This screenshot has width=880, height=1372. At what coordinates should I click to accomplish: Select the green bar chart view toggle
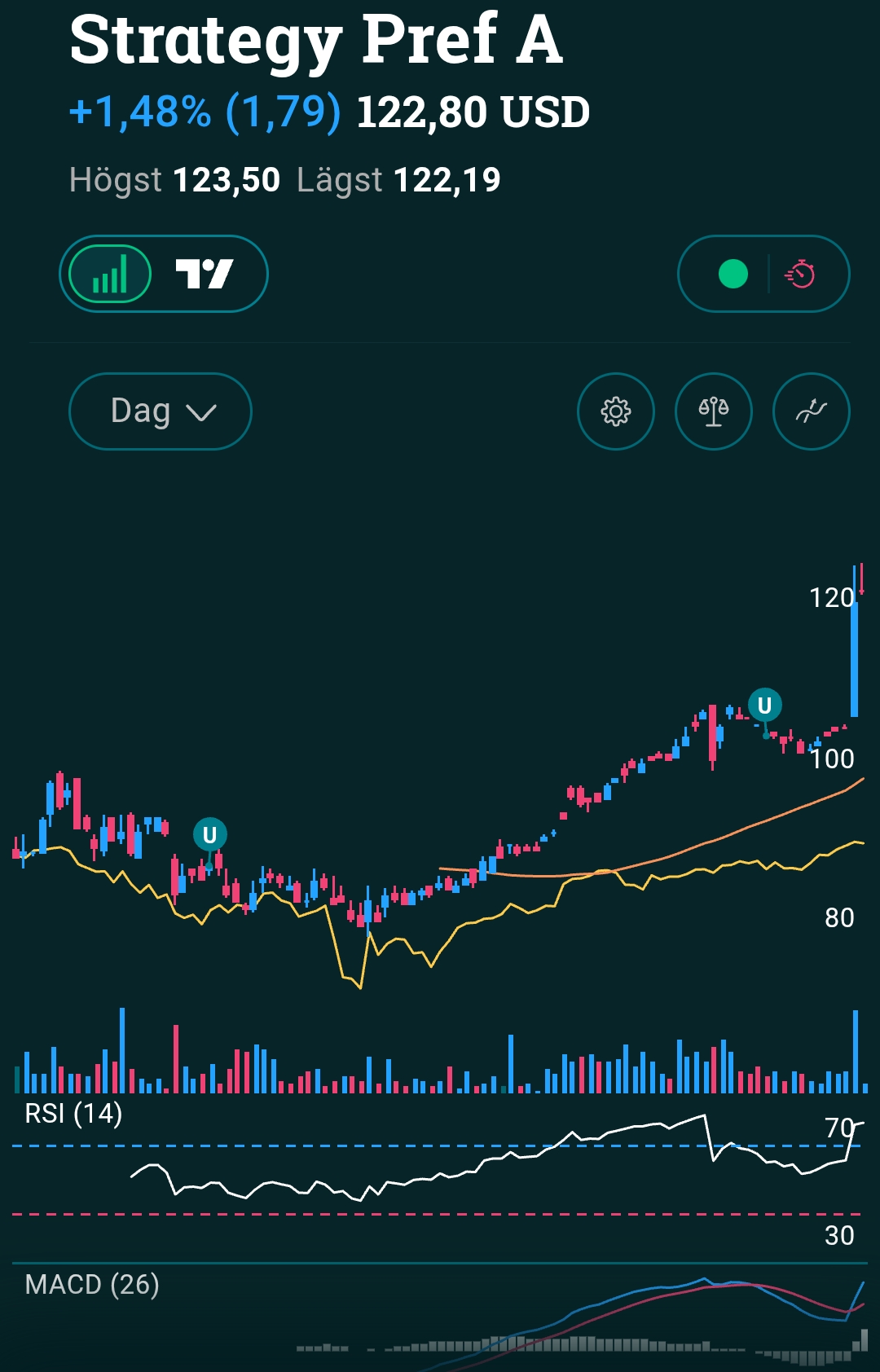coord(110,274)
